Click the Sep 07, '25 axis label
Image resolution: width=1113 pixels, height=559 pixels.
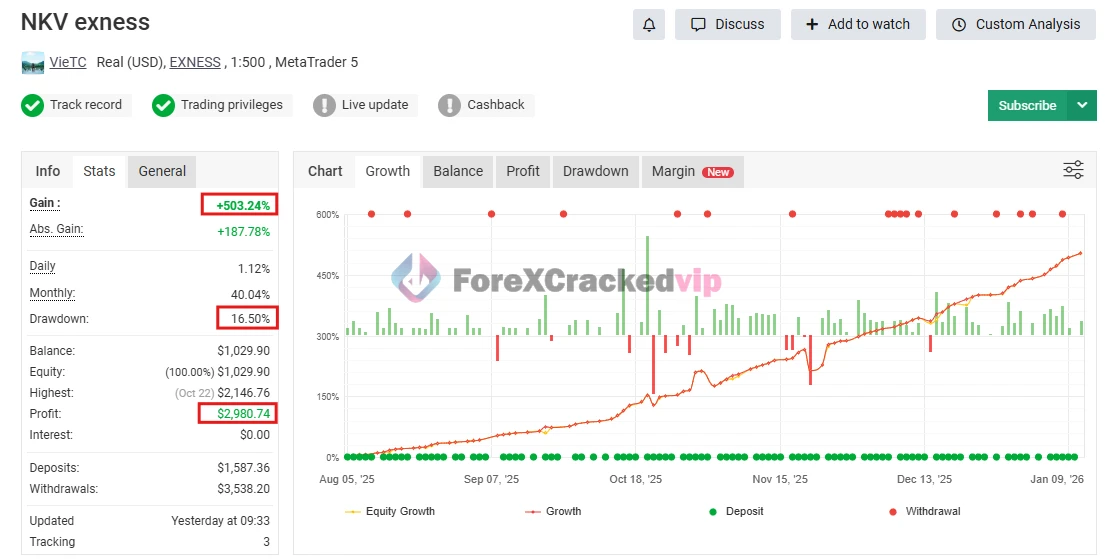491,480
